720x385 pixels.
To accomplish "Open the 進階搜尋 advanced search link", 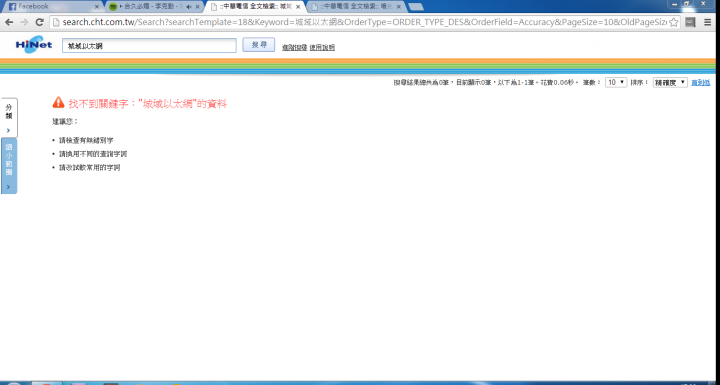I will (x=294, y=47).
